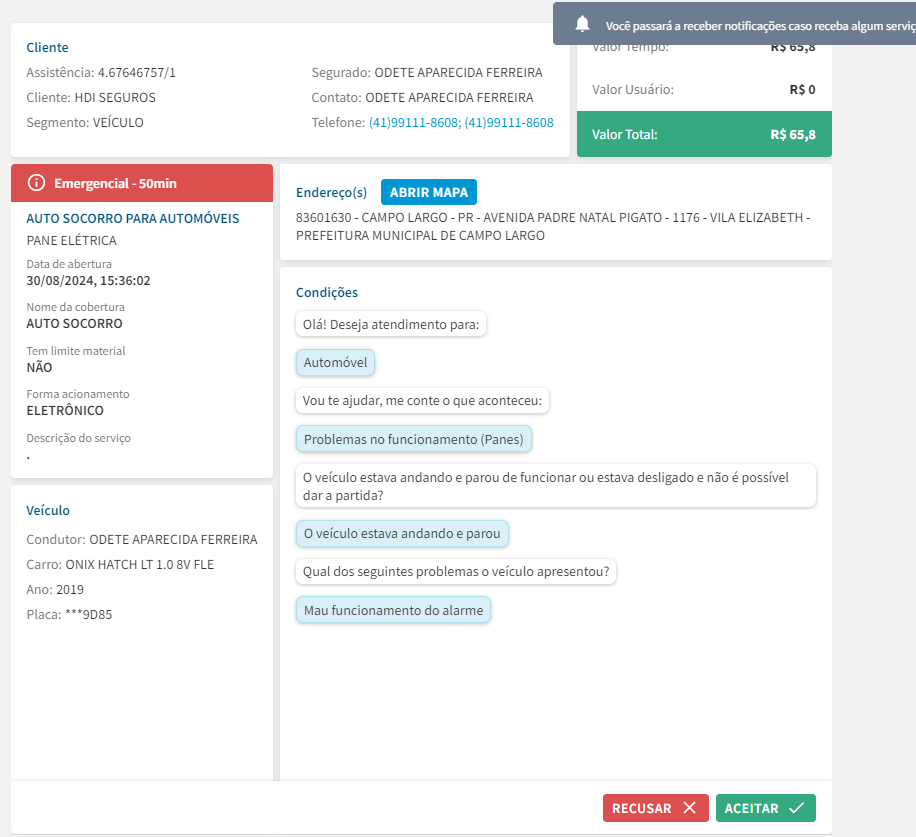This screenshot has width=916, height=837.
Task: Click the AUTO SOCORRO PARA AUTOMÓVEIS heading
Action: 133,218
